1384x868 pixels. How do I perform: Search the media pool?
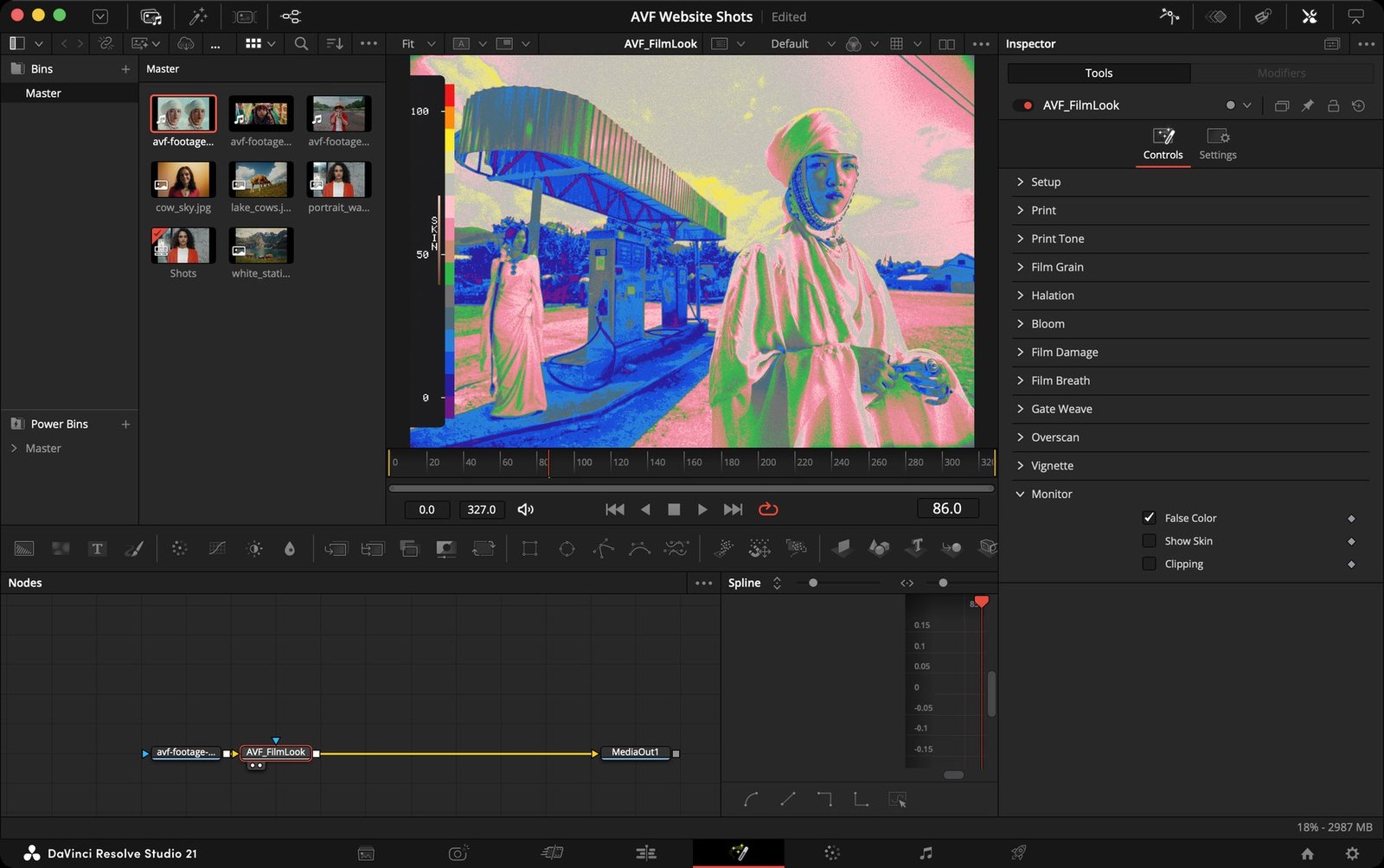pyautogui.click(x=301, y=43)
